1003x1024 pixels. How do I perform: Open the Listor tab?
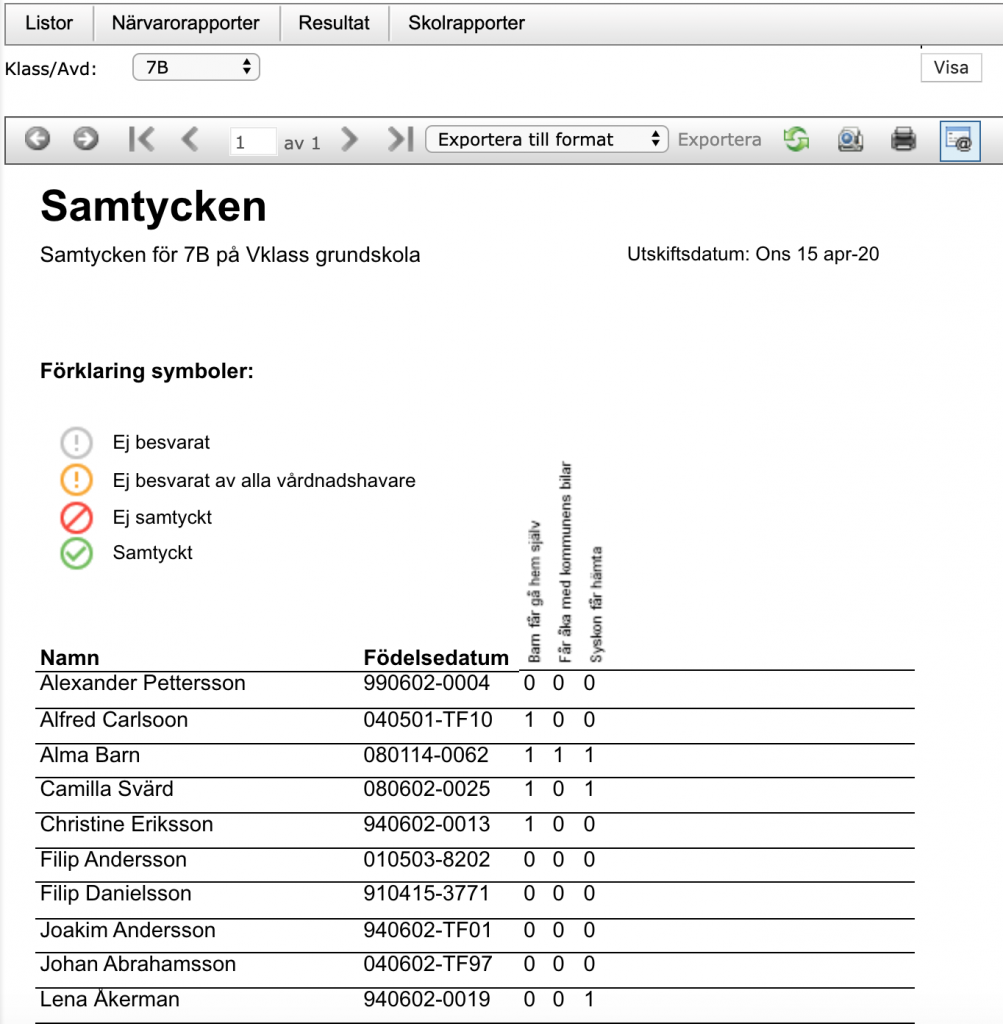click(x=49, y=24)
